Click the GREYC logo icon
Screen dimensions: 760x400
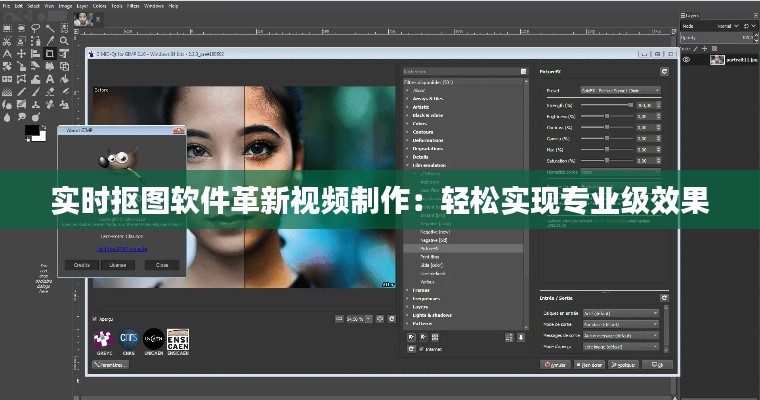104,340
